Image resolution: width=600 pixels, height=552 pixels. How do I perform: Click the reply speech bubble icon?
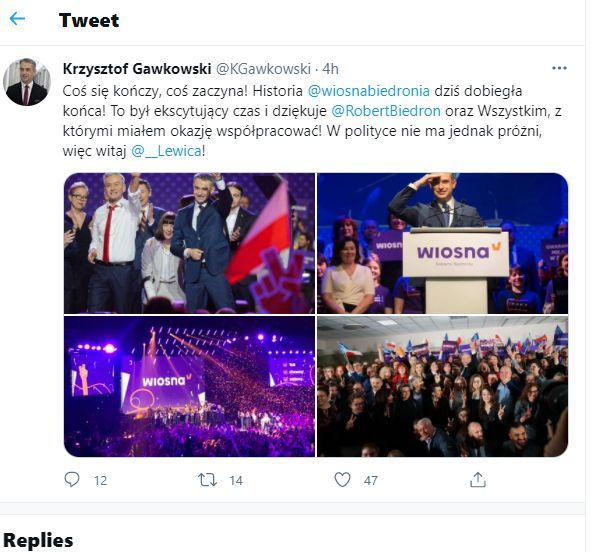(x=71, y=480)
